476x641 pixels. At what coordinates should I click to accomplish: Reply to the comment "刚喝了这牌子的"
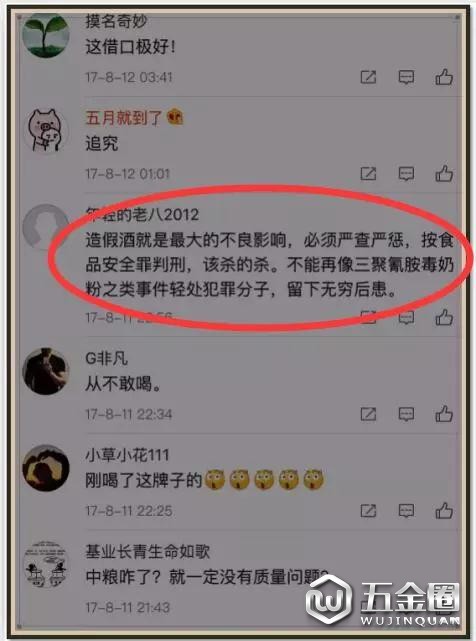(406, 511)
